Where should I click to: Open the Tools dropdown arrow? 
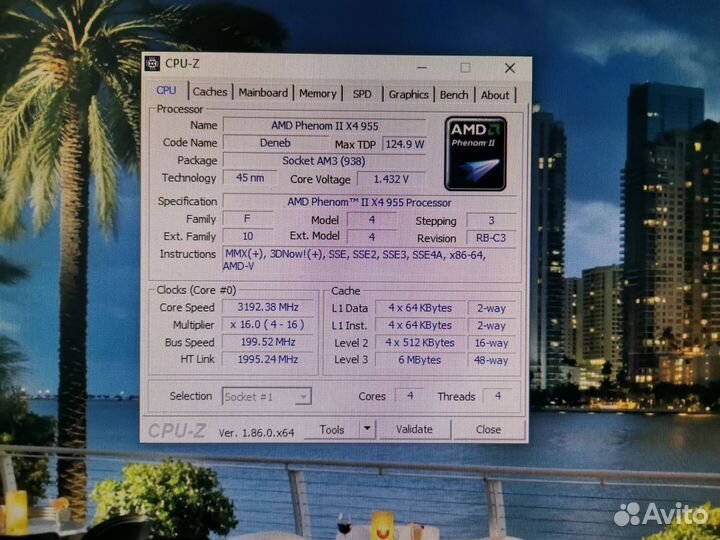tap(367, 429)
